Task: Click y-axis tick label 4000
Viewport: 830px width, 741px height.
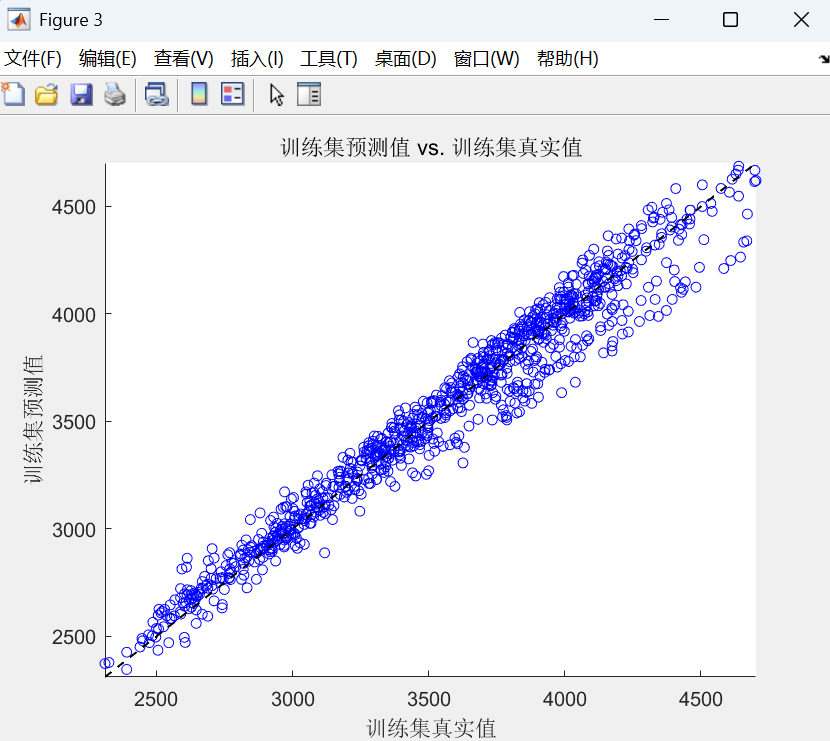Action: pyautogui.click(x=74, y=315)
